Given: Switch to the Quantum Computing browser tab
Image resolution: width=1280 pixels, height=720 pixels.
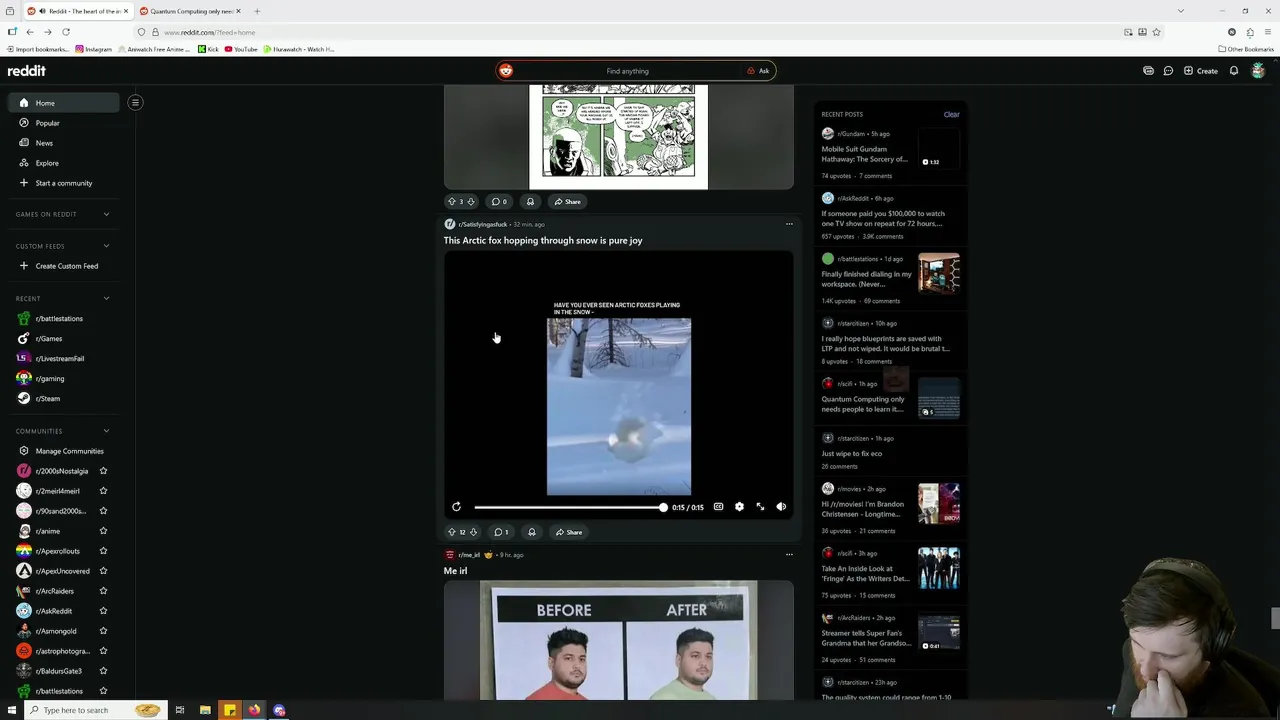Looking at the screenshot, I should tap(189, 11).
